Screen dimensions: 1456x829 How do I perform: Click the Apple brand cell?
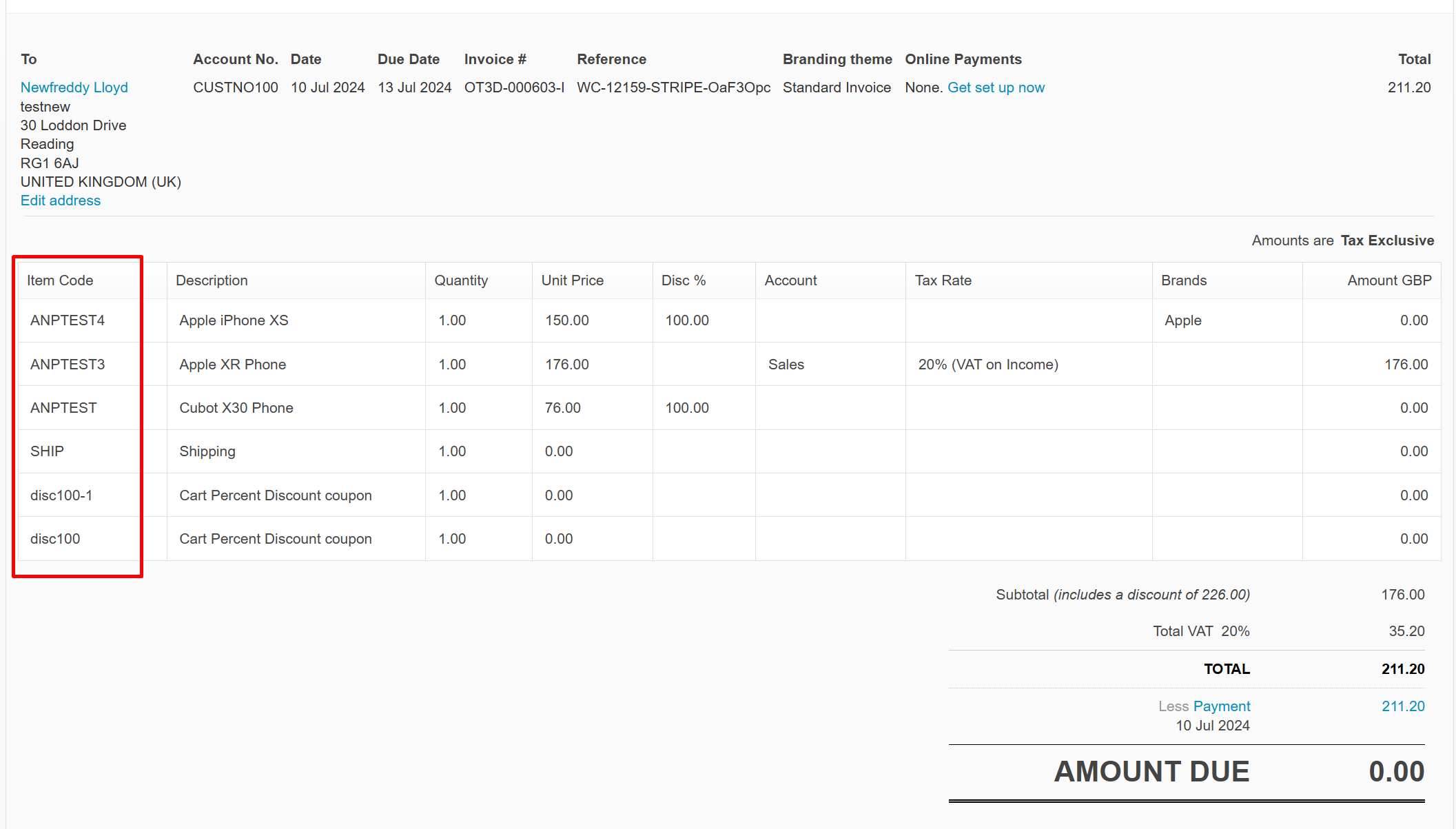pyautogui.click(x=1182, y=320)
